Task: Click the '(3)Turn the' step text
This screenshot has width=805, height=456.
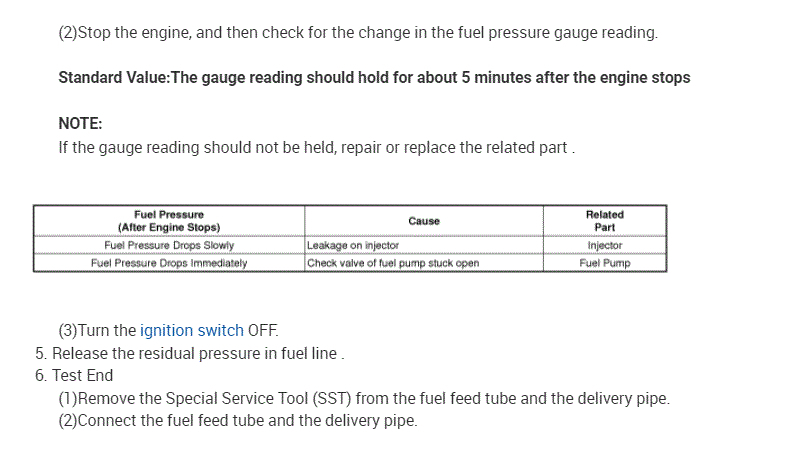Action: click(97, 331)
